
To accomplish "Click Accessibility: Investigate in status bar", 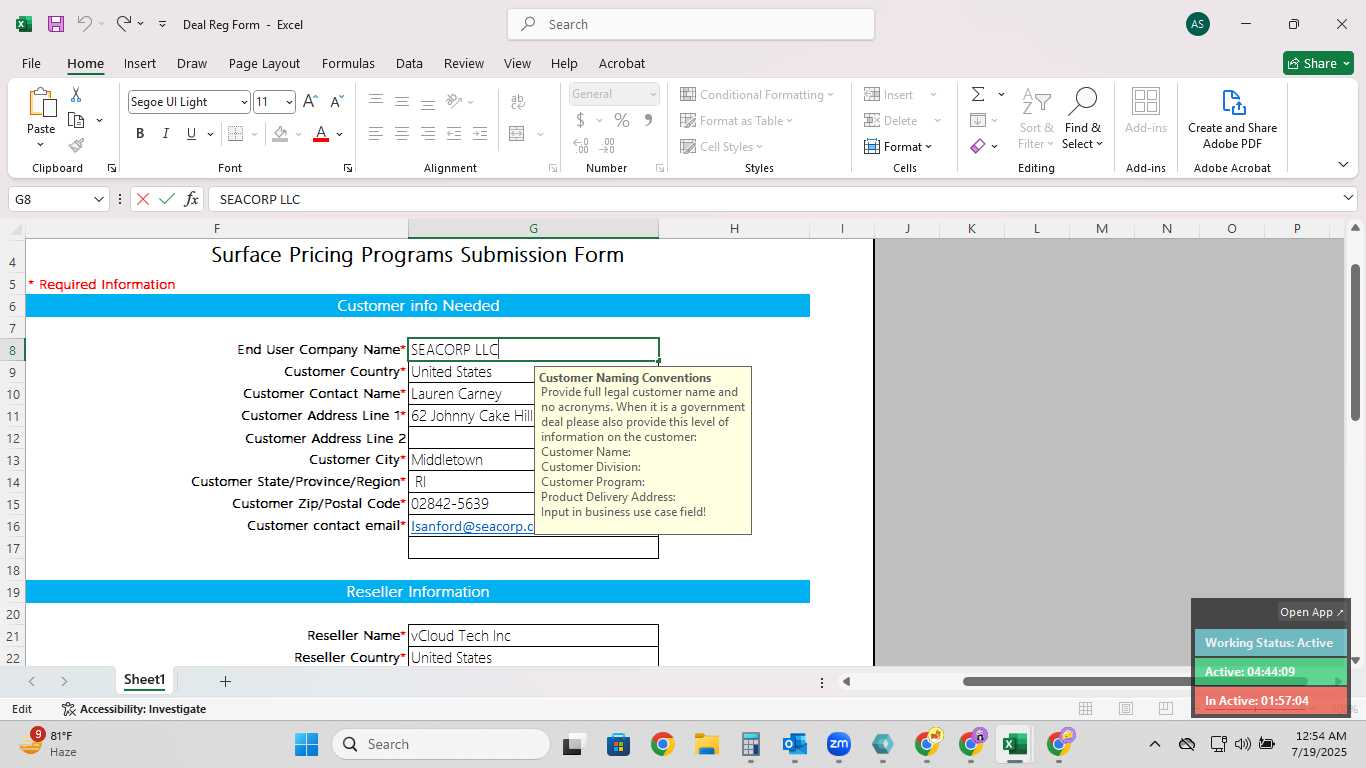I will [x=134, y=709].
